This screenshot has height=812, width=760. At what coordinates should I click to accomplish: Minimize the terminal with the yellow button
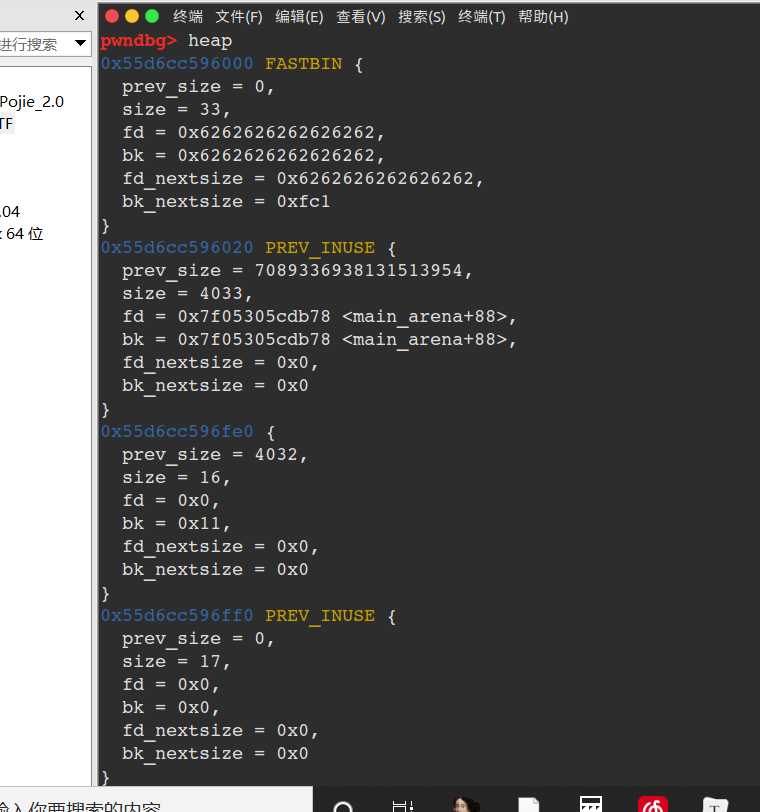click(x=132, y=16)
